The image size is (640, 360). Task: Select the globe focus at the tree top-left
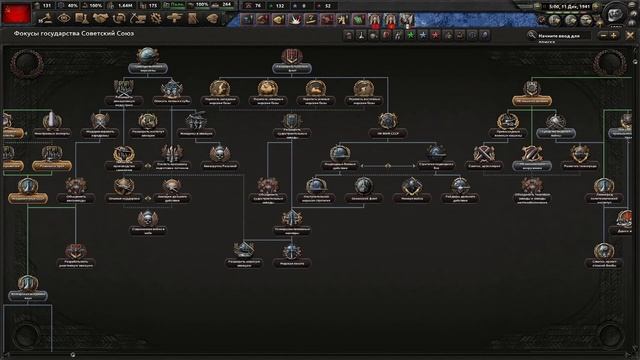point(148,60)
